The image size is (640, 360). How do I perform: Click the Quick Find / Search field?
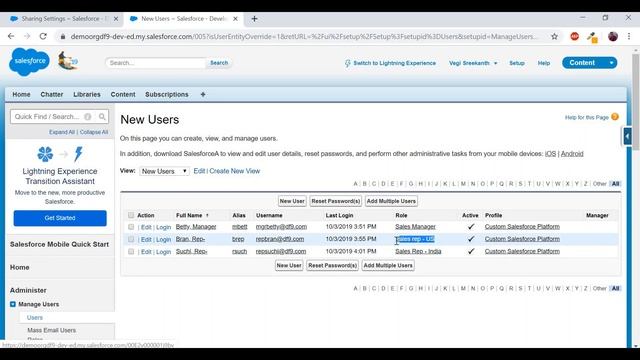coord(59,117)
